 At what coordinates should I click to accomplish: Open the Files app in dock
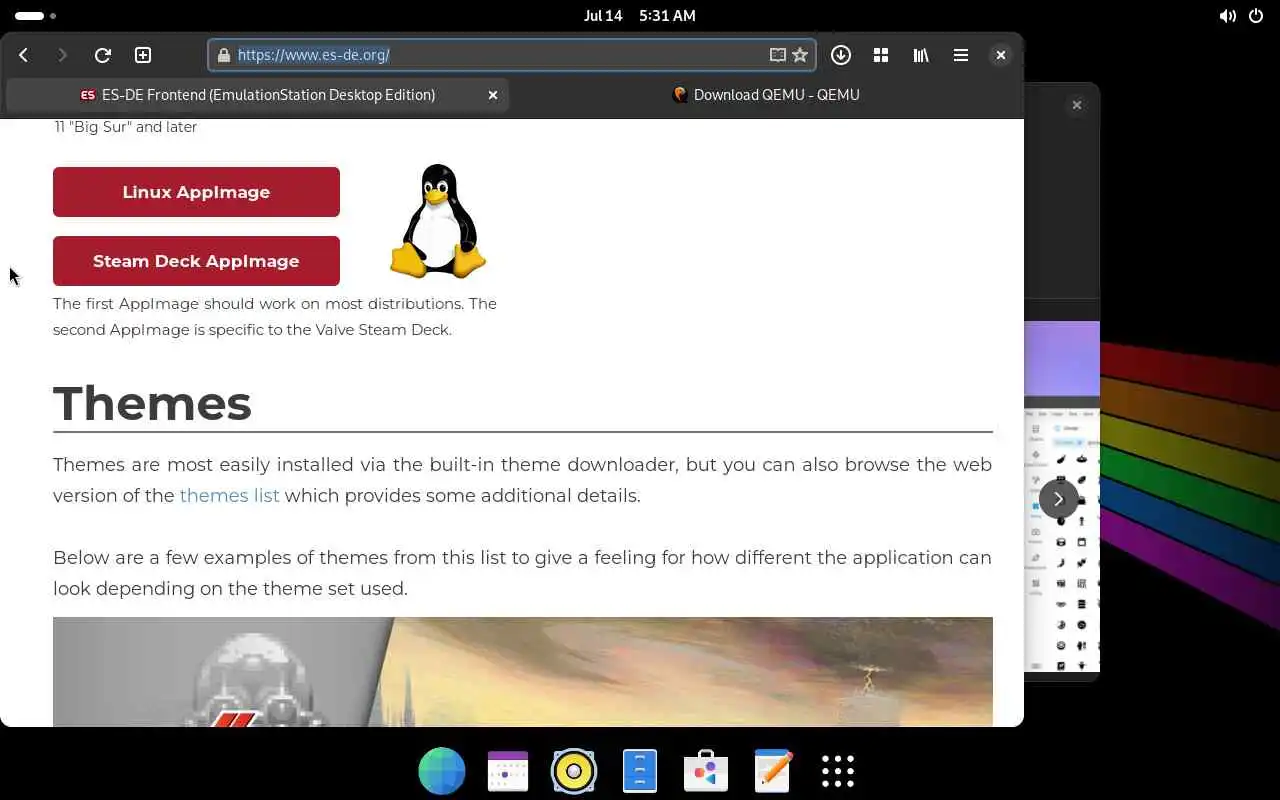tap(640, 771)
